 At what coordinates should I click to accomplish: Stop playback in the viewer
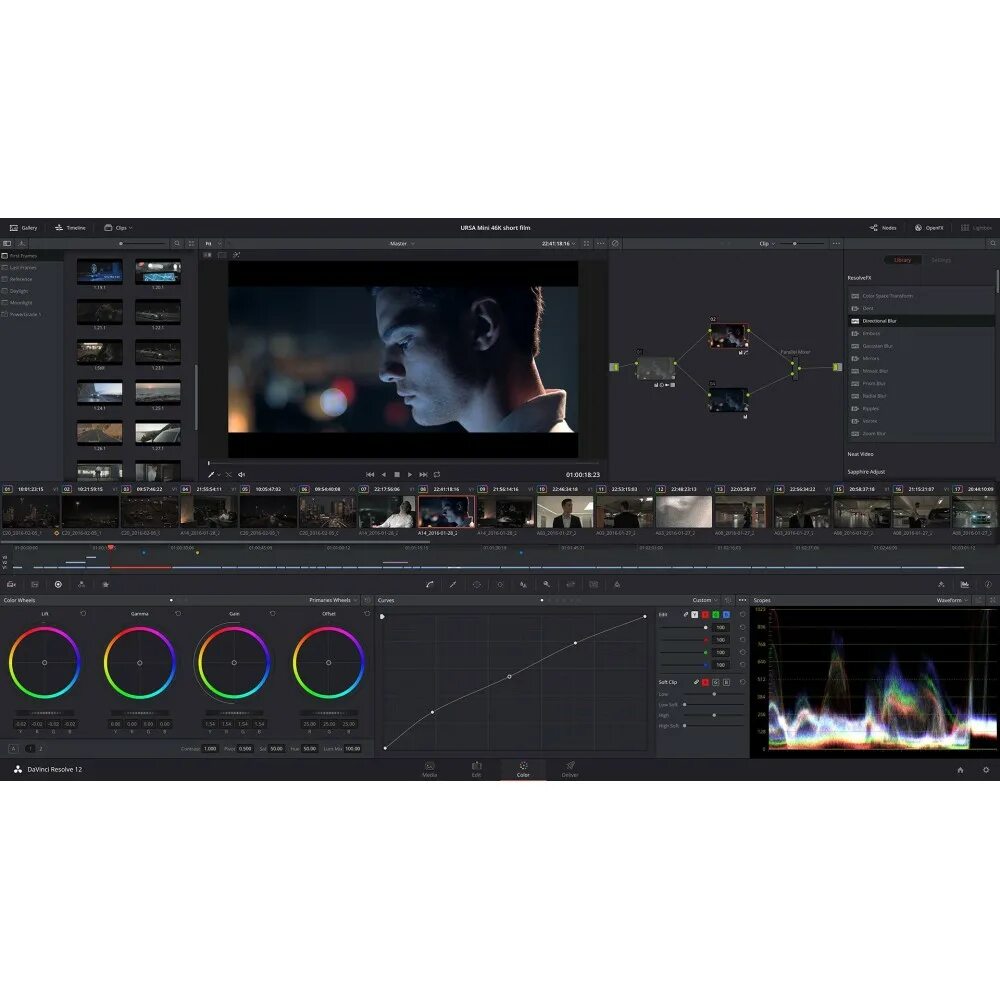tap(397, 474)
